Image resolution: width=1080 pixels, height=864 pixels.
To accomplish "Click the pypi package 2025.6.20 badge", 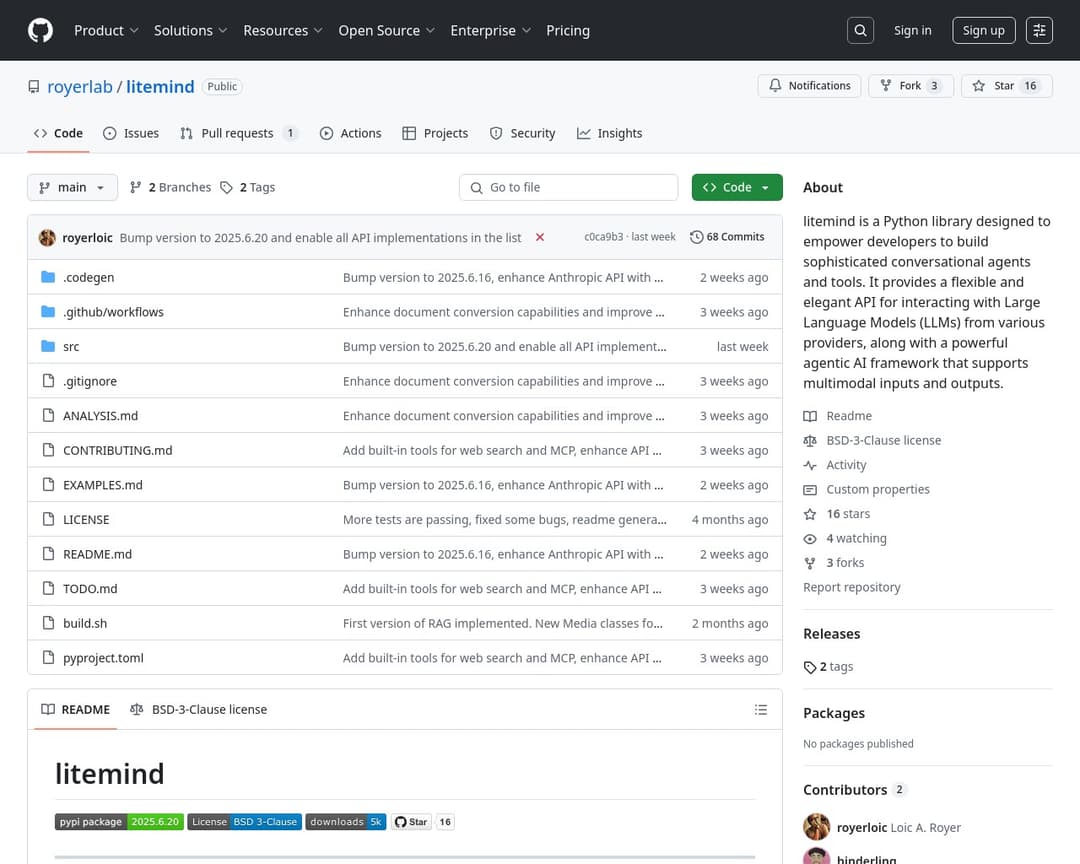I will tap(119, 822).
